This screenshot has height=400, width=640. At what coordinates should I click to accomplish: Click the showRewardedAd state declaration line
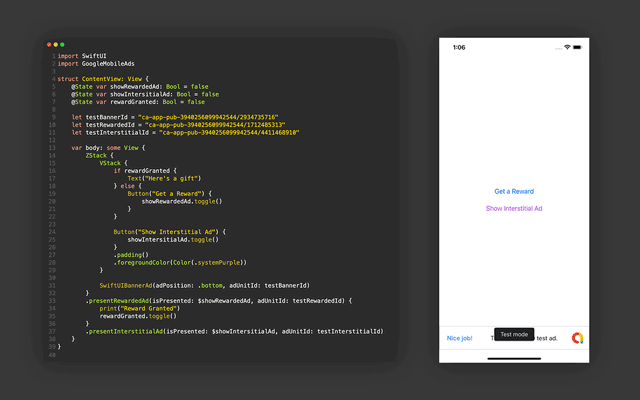tap(140, 87)
